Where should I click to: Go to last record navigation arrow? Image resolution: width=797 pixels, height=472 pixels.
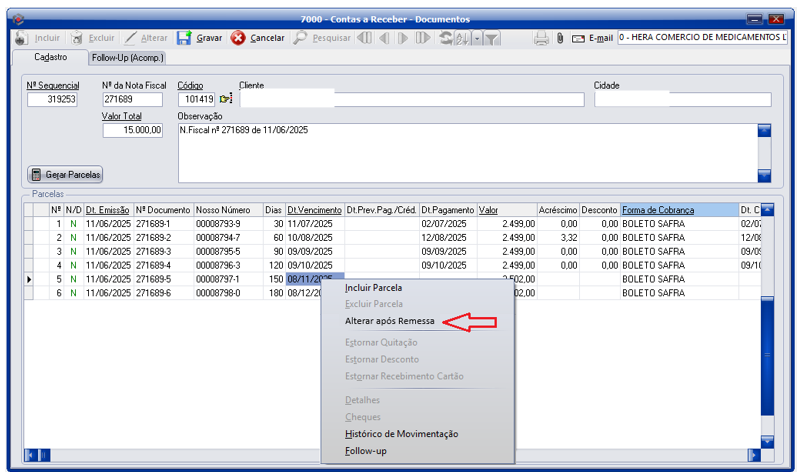click(423, 38)
